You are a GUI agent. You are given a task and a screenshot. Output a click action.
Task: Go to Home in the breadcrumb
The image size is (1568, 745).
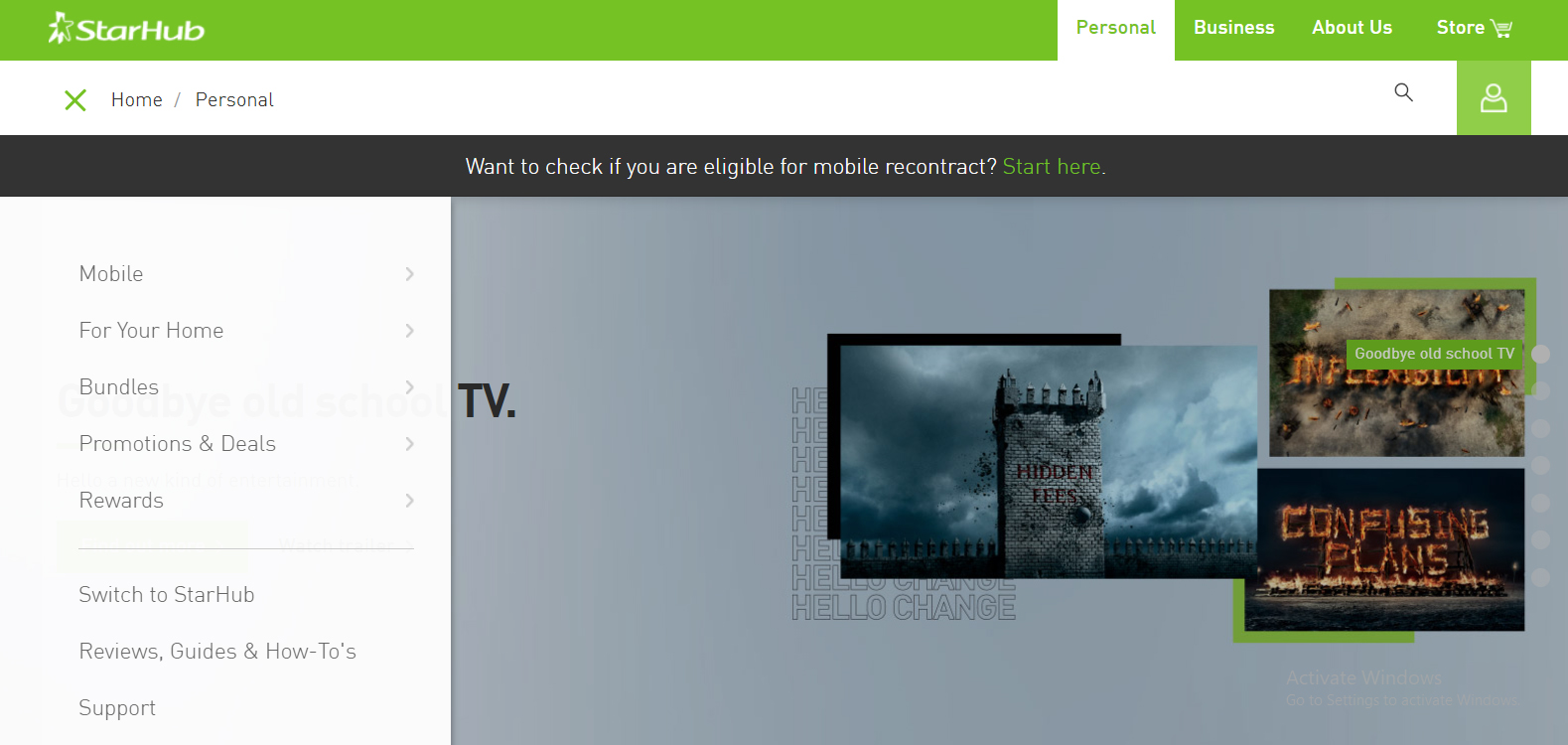137,100
